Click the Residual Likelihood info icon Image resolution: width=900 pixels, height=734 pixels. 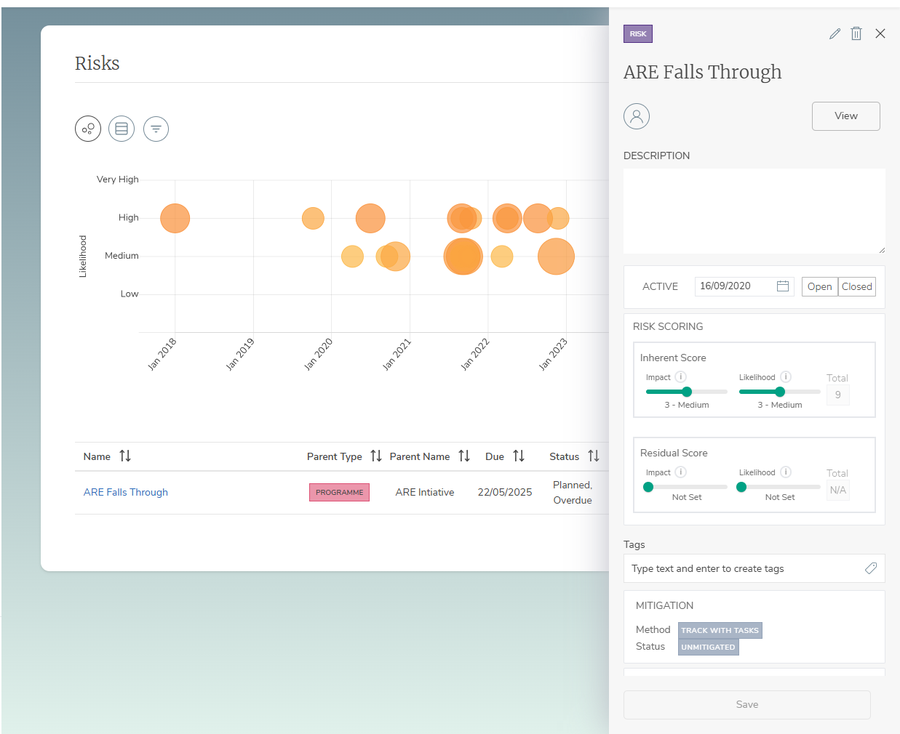786,472
